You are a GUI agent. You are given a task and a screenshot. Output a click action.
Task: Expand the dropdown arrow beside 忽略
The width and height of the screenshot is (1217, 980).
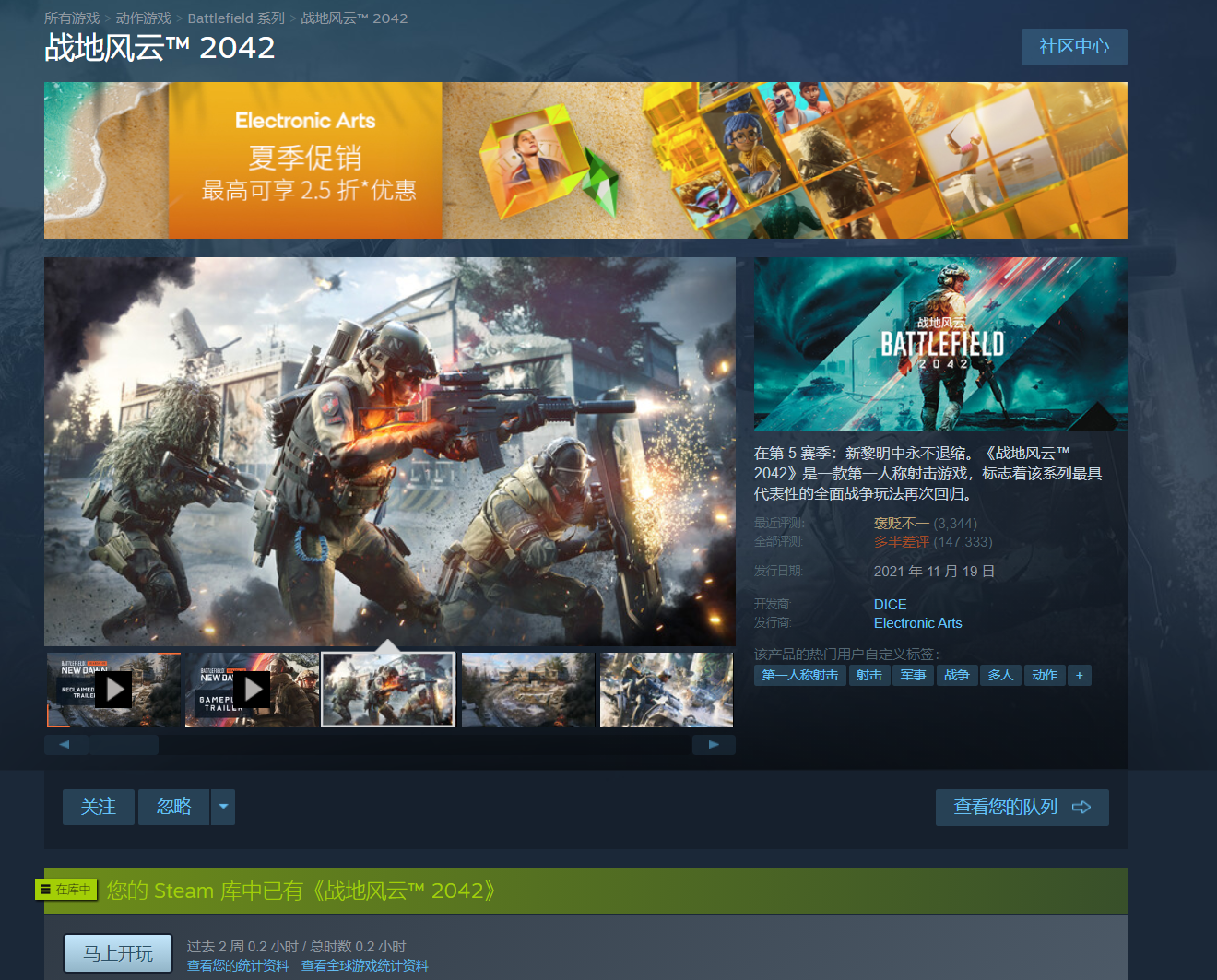[223, 808]
